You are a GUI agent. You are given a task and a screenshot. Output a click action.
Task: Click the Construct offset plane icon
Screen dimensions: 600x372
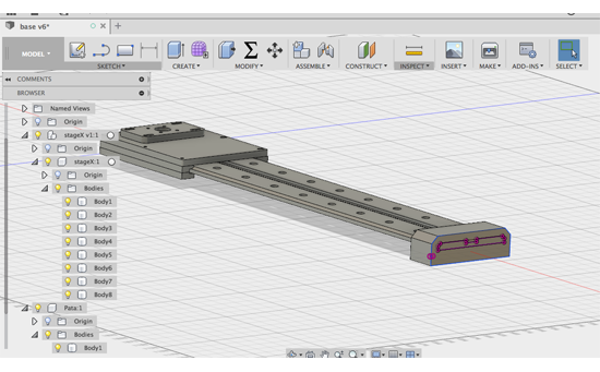pyautogui.click(x=367, y=50)
